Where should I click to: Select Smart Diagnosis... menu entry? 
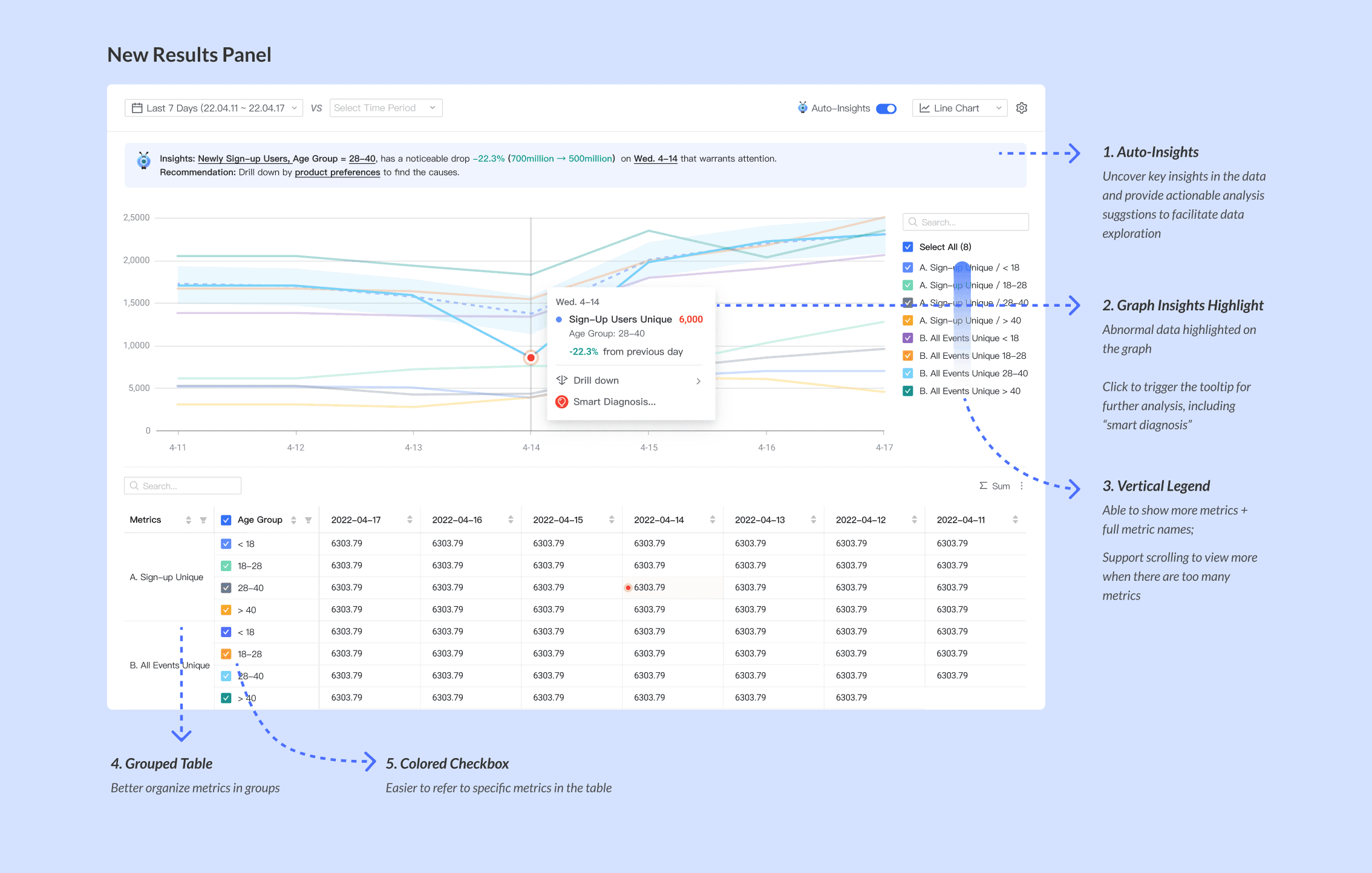pos(615,402)
